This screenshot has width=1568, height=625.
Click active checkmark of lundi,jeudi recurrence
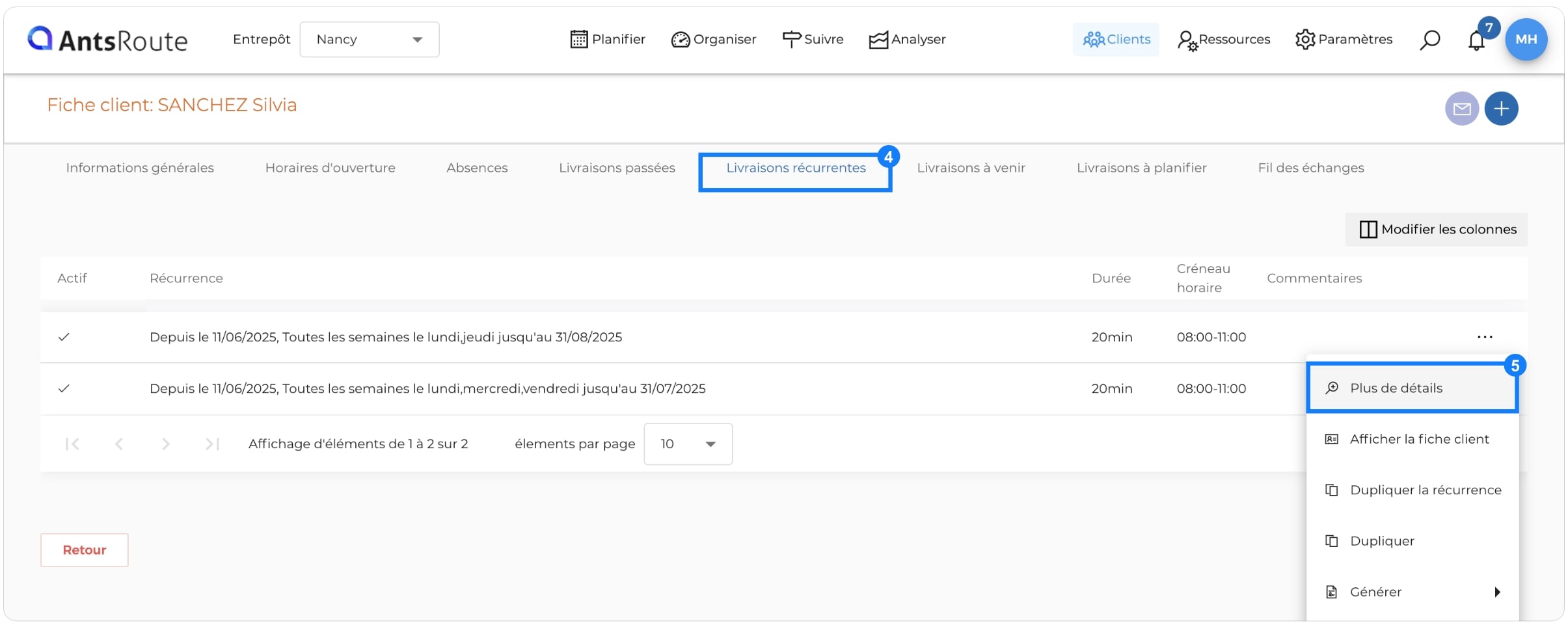tap(64, 337)
